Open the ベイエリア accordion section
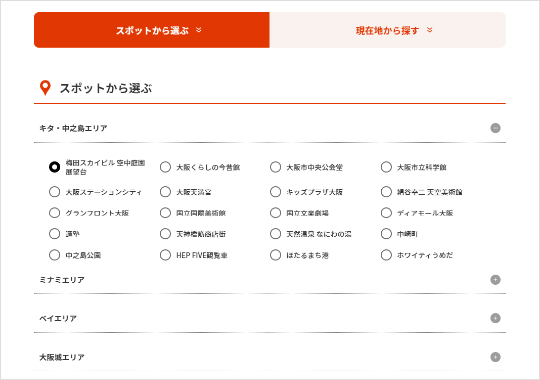 [270, 318]
